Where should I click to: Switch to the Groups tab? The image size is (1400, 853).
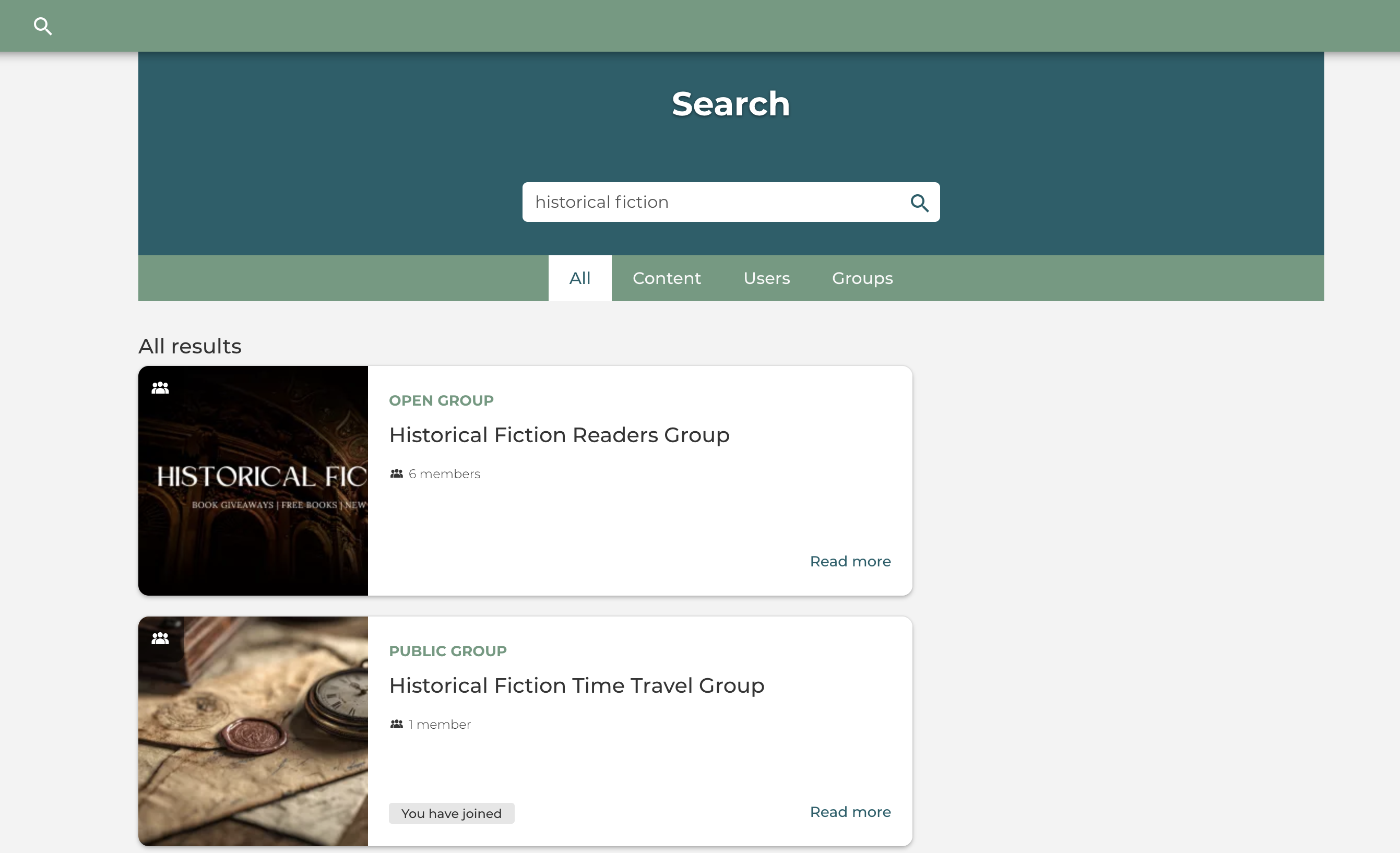[862, 278]
